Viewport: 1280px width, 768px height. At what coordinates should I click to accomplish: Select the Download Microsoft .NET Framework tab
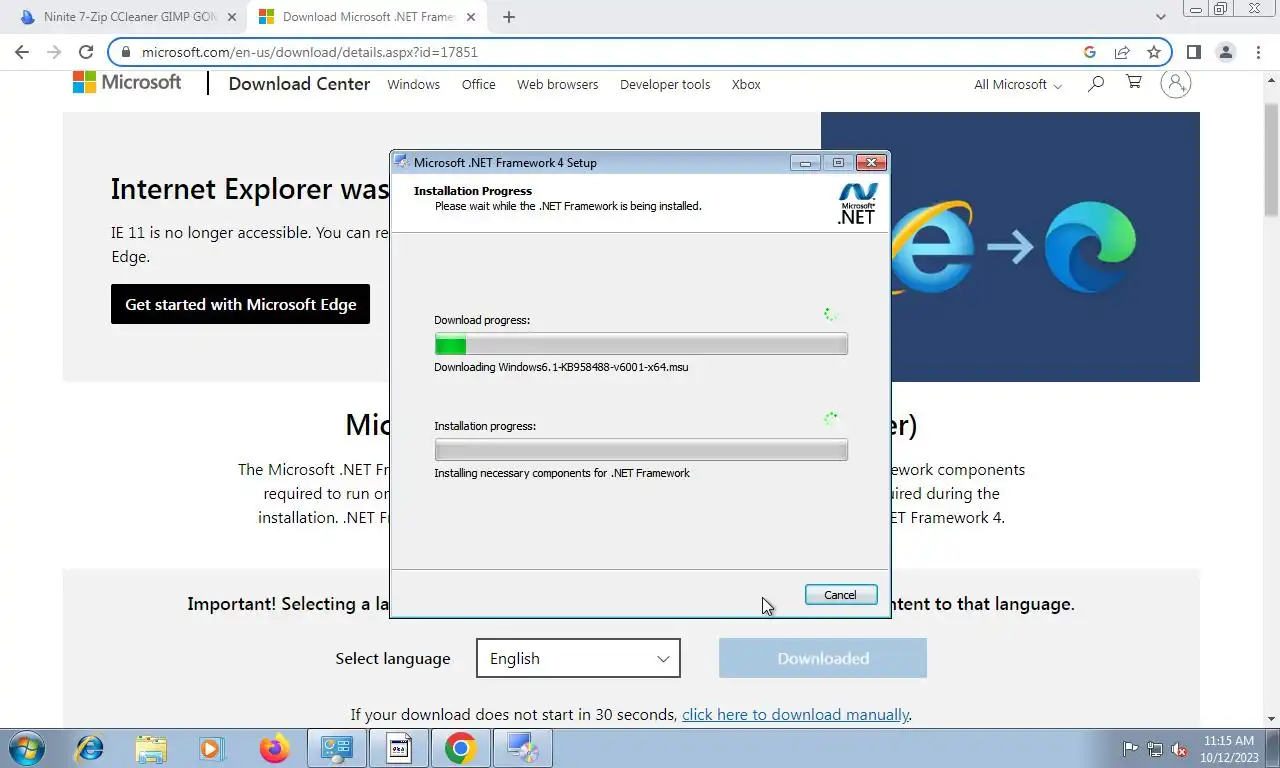(368, 17)
